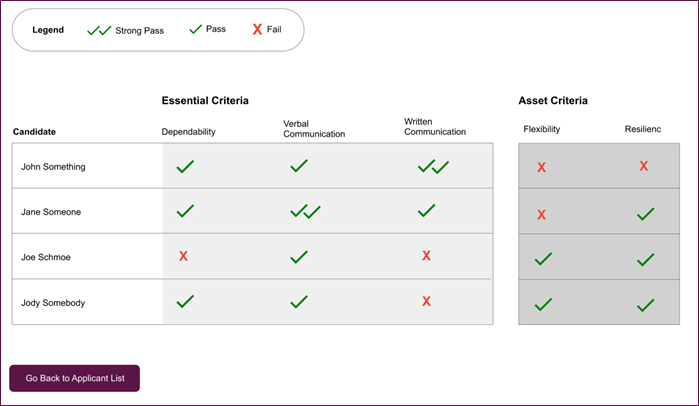Click John Something's Verbal Communication checkmark

click(299, 166)
